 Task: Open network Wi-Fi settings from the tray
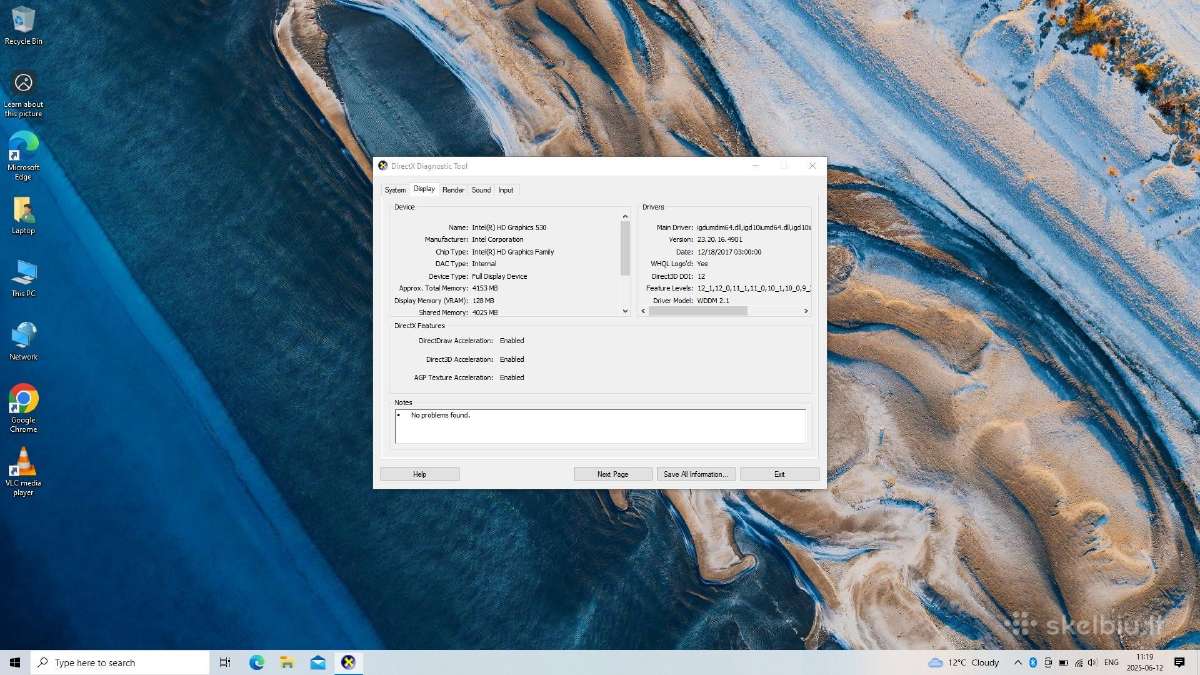(x=1077, y=662)
